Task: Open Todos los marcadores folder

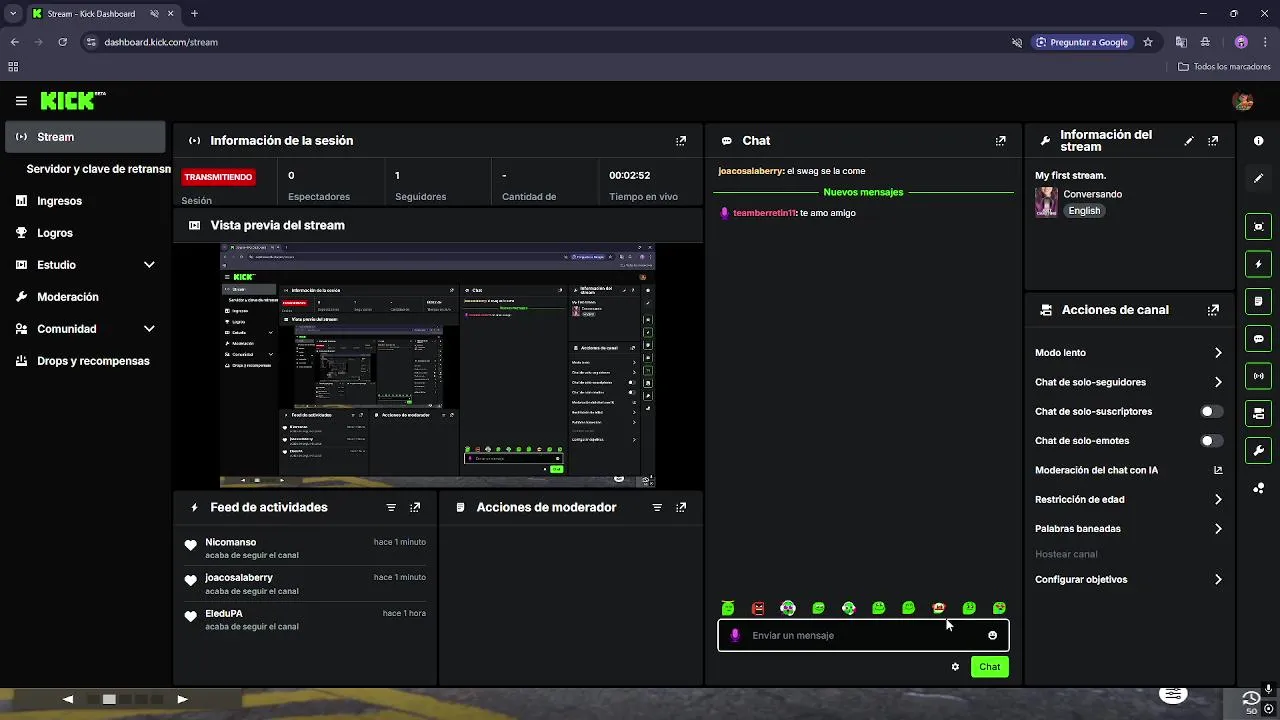Action: click(x=1224, y=67)
